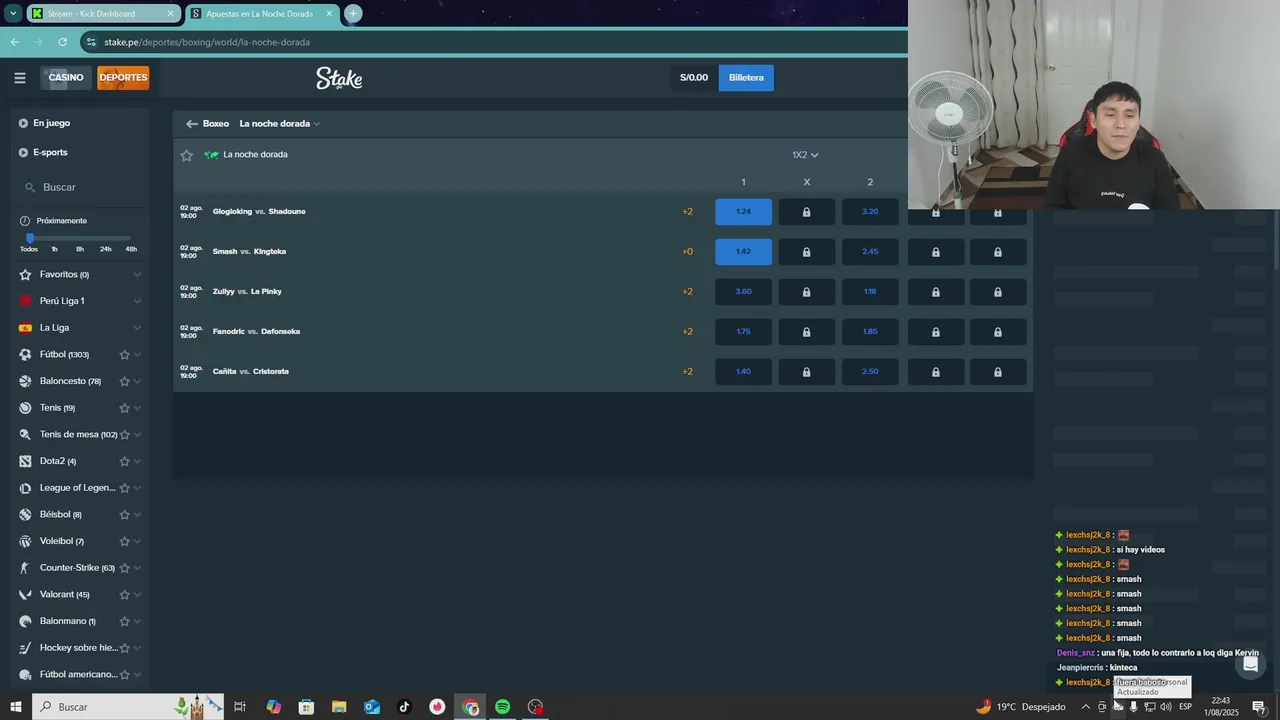Favorite the Tenis sport star
The height and width of the screenshot is (720, 1280).
(x=125, y=408)
